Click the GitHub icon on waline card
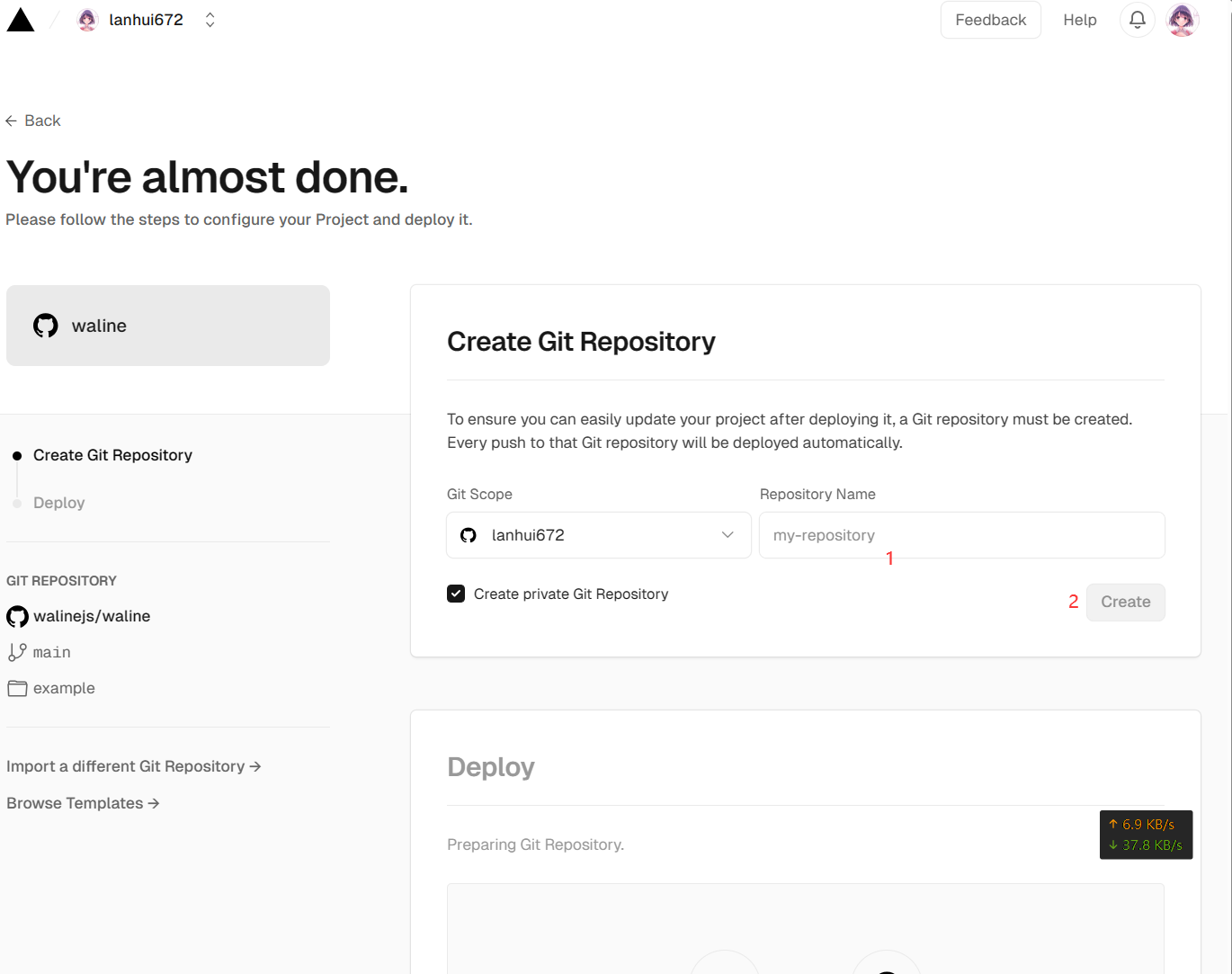This screenshot has width=1232, height=974. coord(46,326)
